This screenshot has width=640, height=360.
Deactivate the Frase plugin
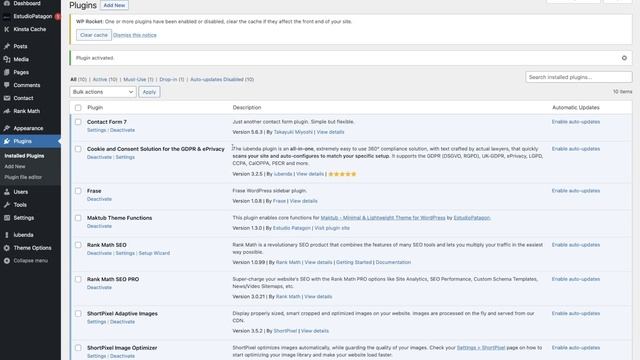[x=99, y=199]
